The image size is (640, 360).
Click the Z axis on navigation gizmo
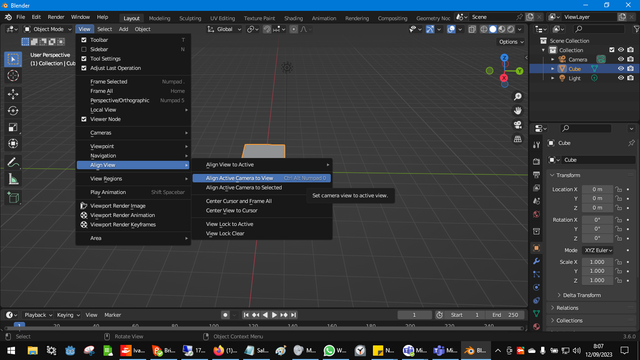click(504, 58)
